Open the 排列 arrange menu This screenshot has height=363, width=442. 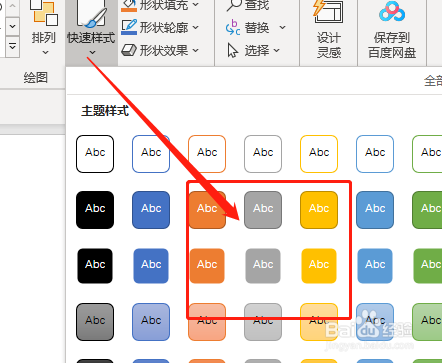coord(44,28)
